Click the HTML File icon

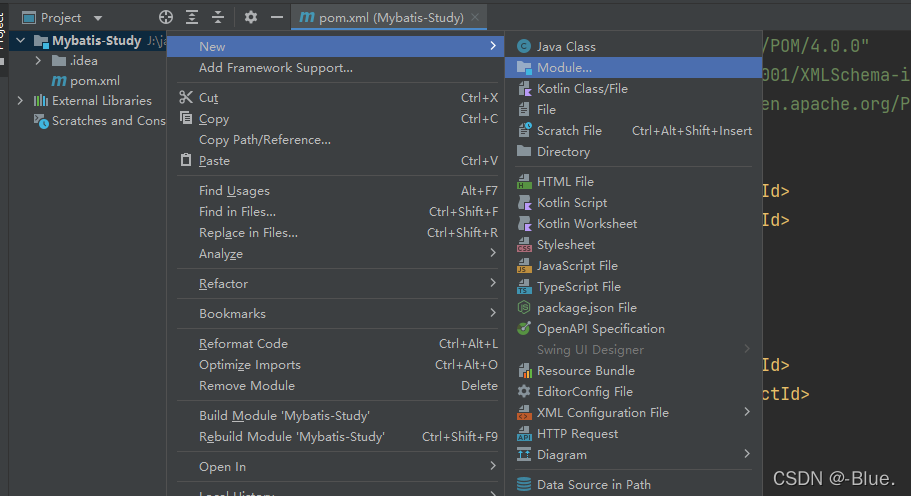point(524,182)
